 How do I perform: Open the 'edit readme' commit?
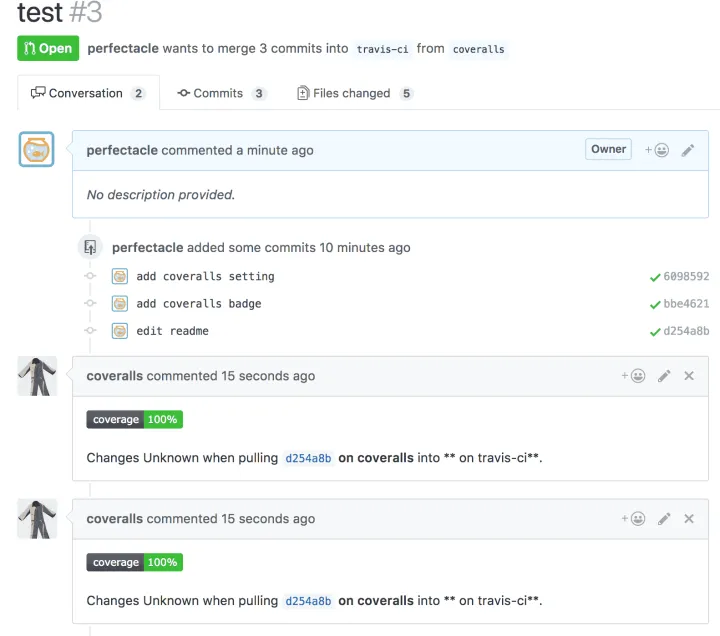(172, 331)
